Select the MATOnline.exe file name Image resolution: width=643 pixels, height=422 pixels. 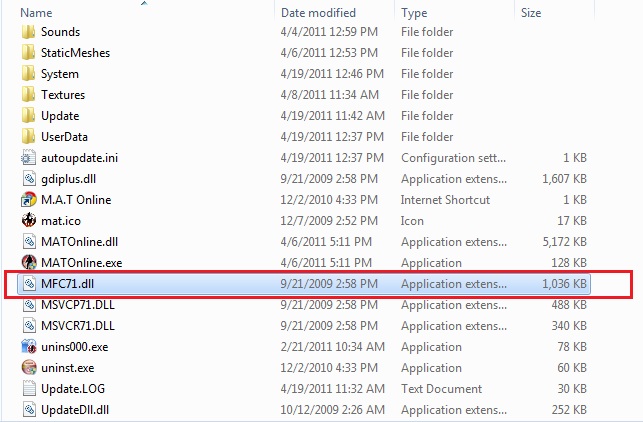click(82, 262)
